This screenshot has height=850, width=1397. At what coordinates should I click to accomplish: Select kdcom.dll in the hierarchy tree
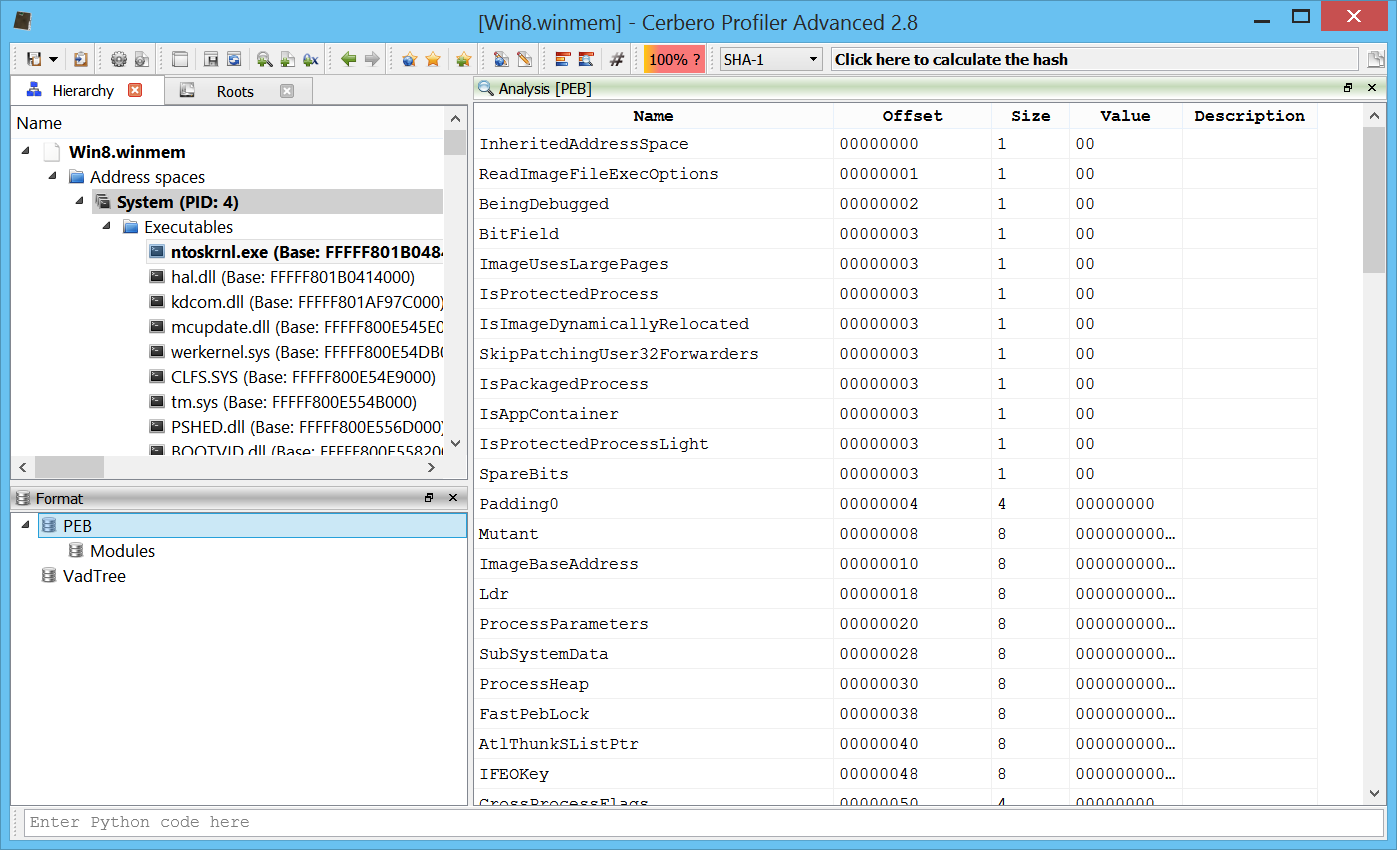307,302
